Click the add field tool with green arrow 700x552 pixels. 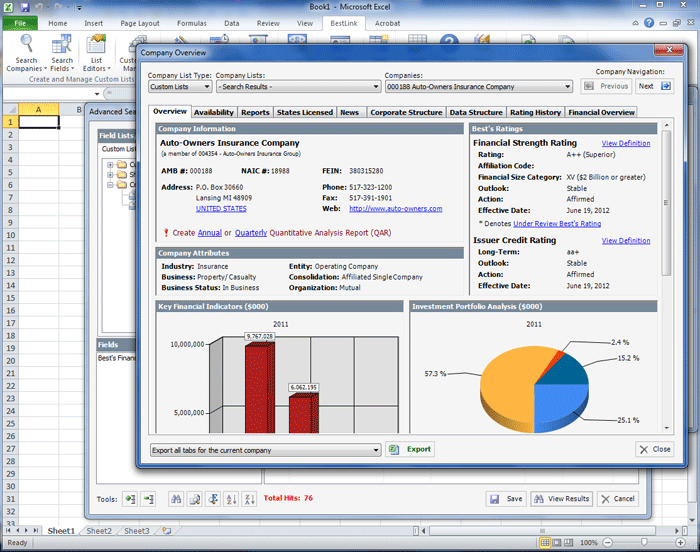130,498
